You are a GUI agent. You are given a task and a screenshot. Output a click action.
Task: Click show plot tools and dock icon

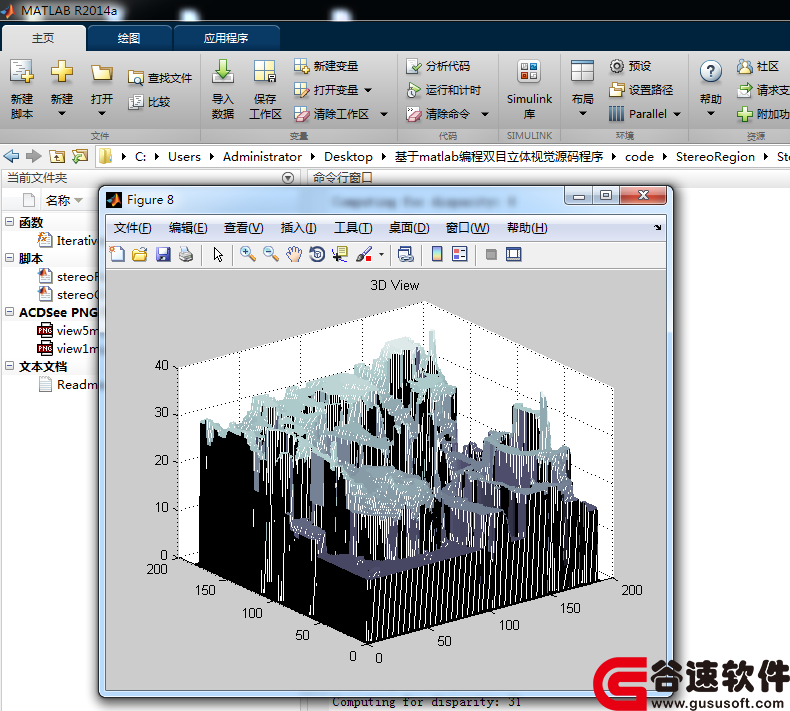pos(513,254)
